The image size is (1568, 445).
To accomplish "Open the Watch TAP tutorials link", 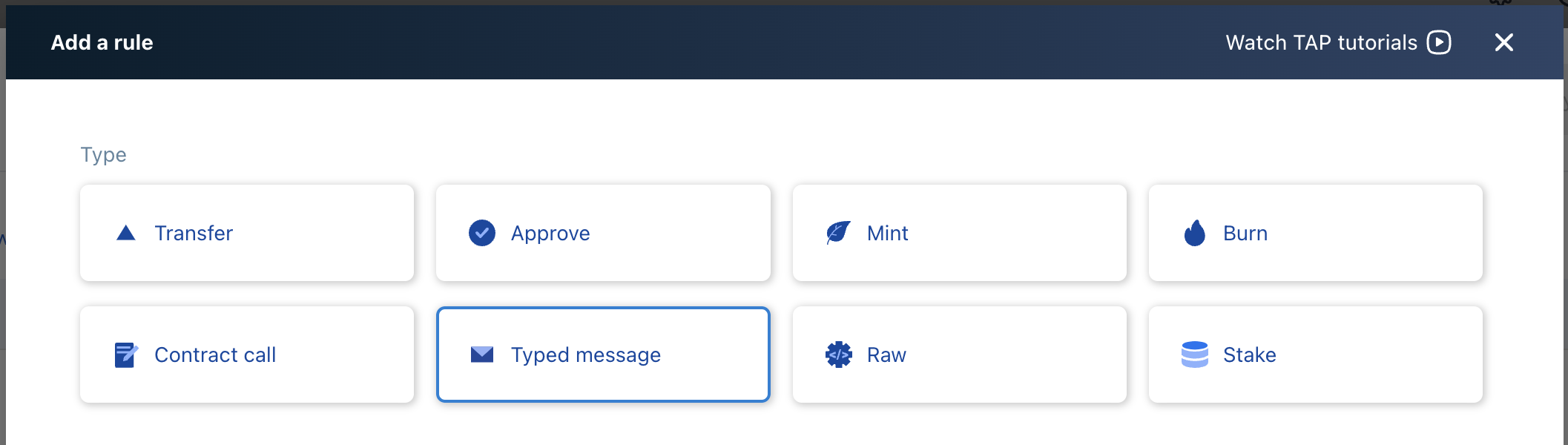I will pos(1338,42).
